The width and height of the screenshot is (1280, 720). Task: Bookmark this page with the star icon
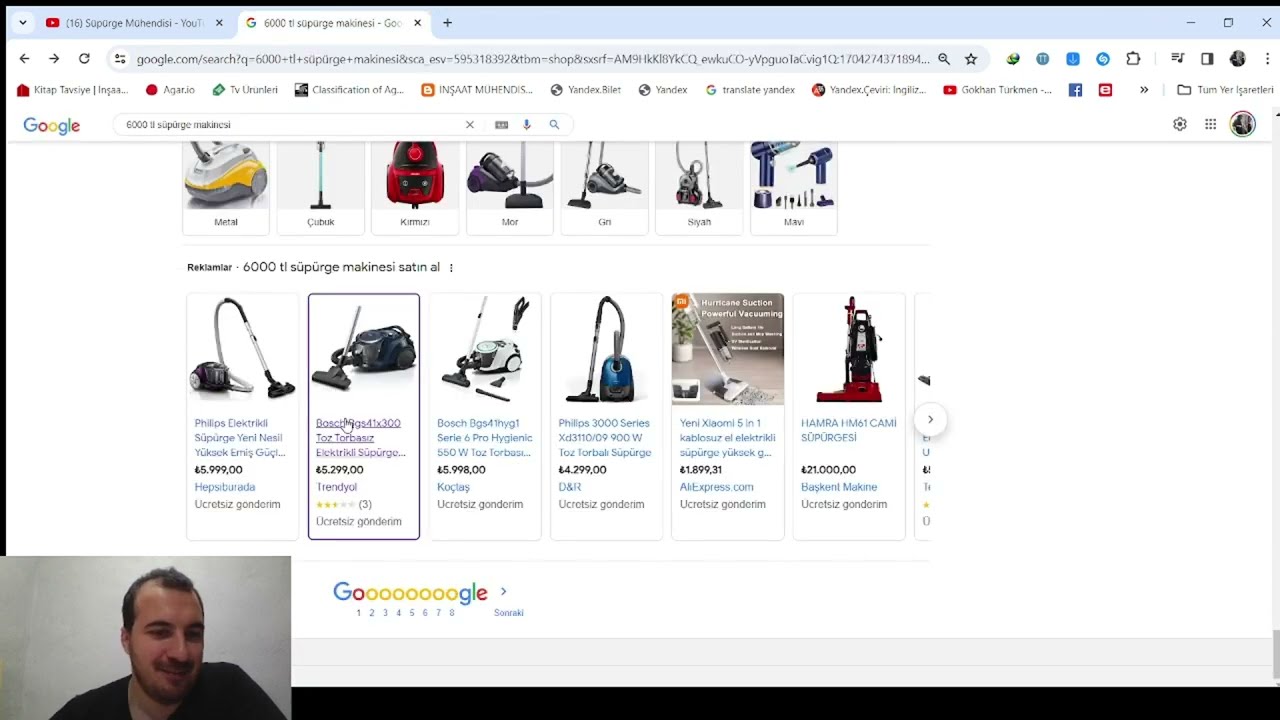click(x=971, y=59)
